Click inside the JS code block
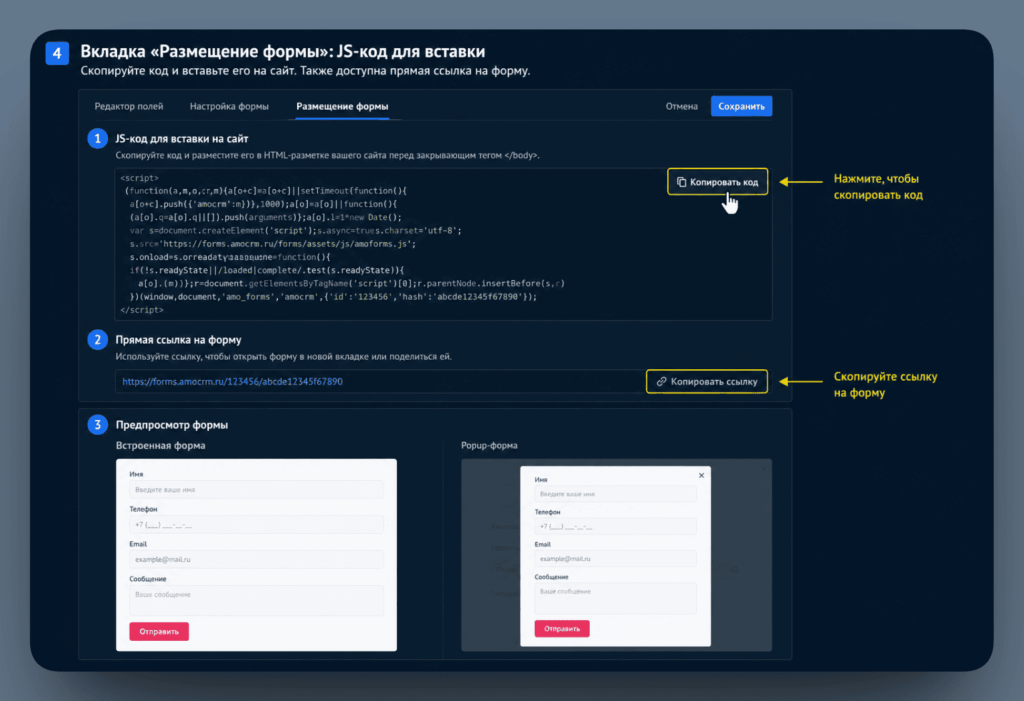Viewport: 1024px width, 701px height. tap(443, 244)
